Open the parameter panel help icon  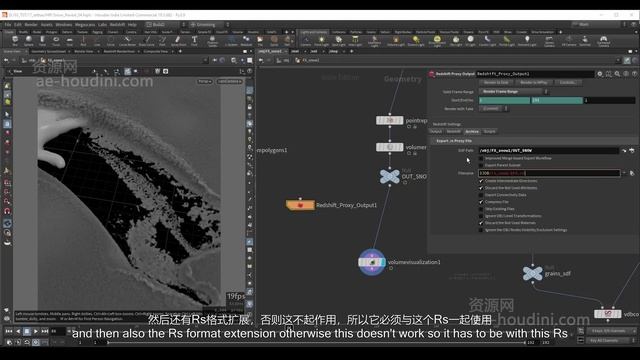coord(634,74)
